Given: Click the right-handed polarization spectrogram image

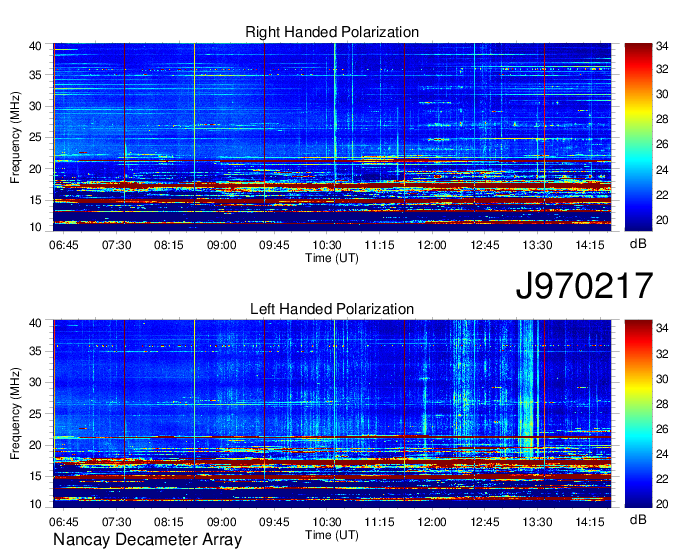Looking at the screenshot, I should [332, 137].
